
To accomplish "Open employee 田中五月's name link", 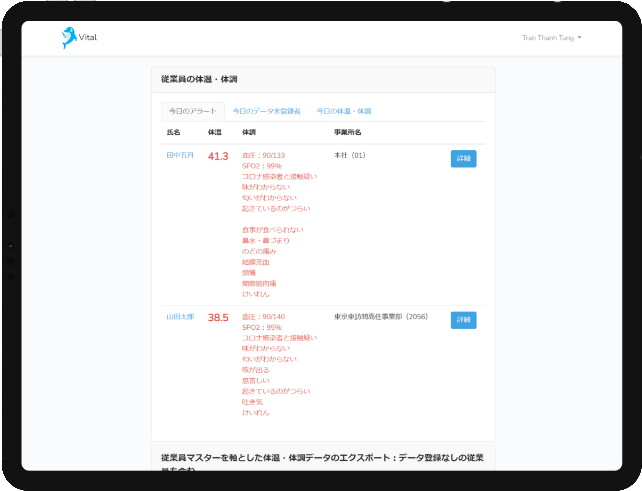I will tap(180, 156).
